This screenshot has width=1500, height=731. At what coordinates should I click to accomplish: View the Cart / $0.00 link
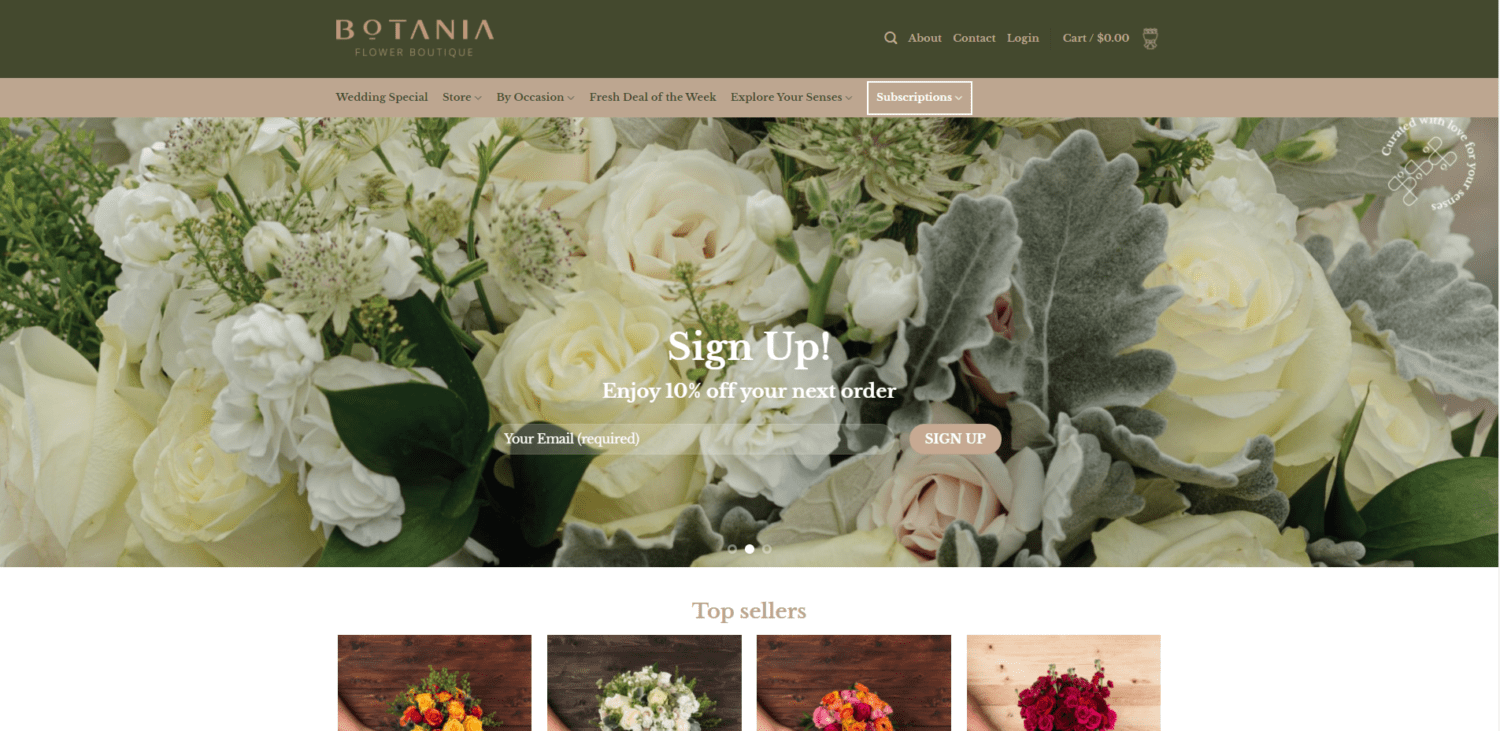pos(1096,38)
